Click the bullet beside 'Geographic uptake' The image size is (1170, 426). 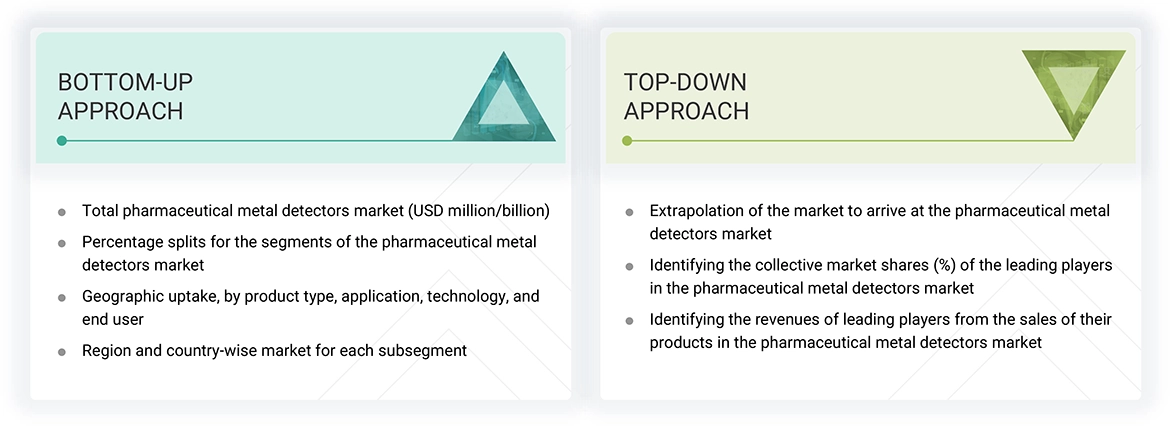[x=62, y=297]
